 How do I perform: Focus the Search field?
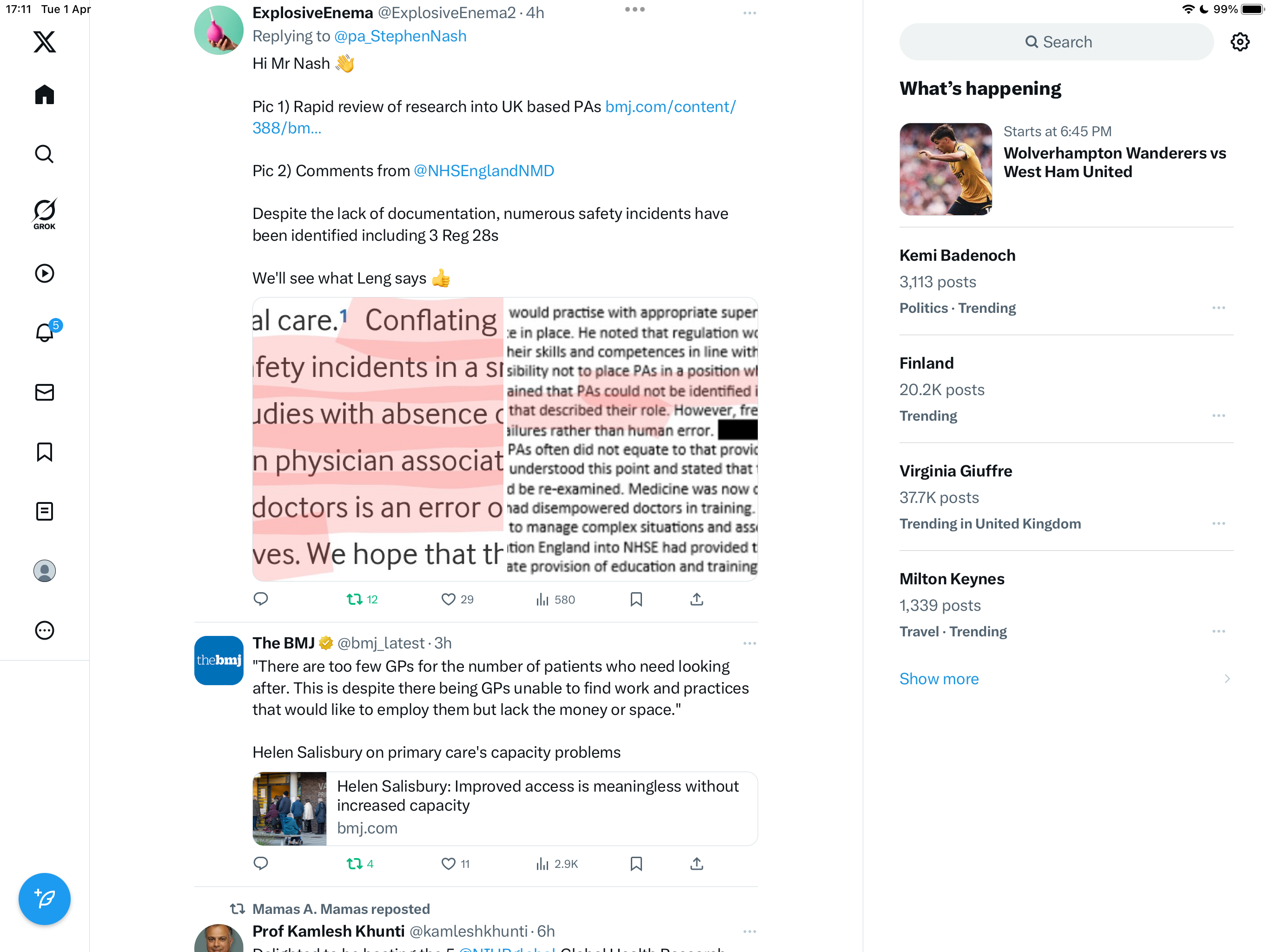click(x=1056, y=42)
